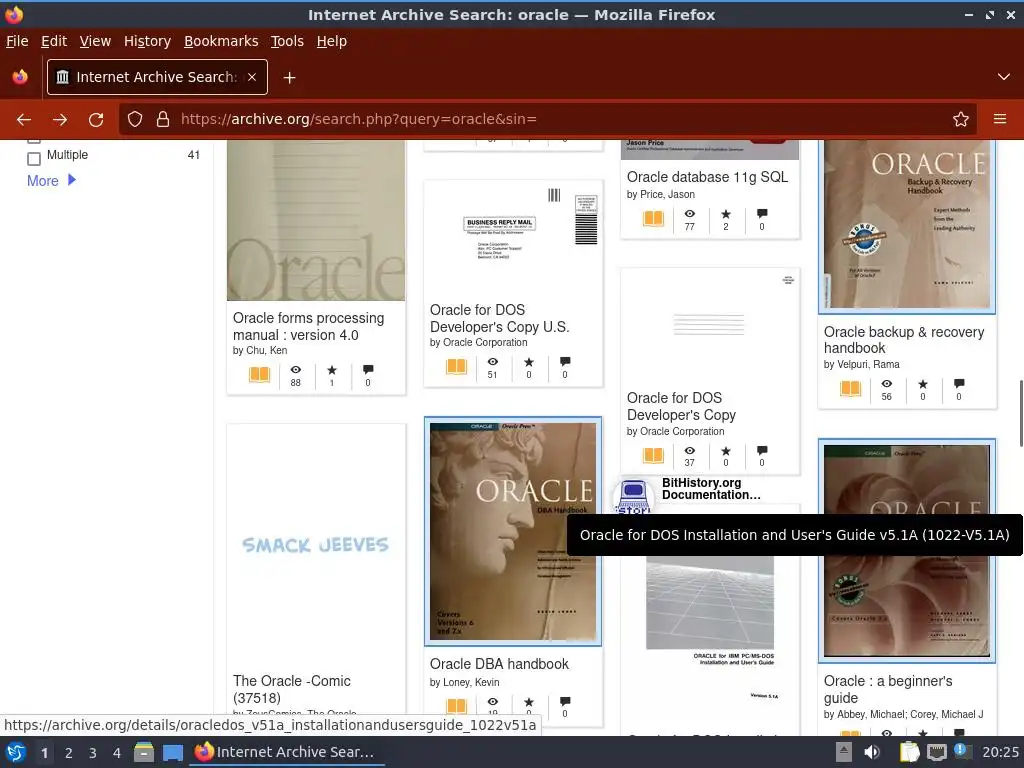This screenshot has height=768, width=1024.
Task: Click book icon under Oracle backup & recovery handbook
Action: [850, 389]
